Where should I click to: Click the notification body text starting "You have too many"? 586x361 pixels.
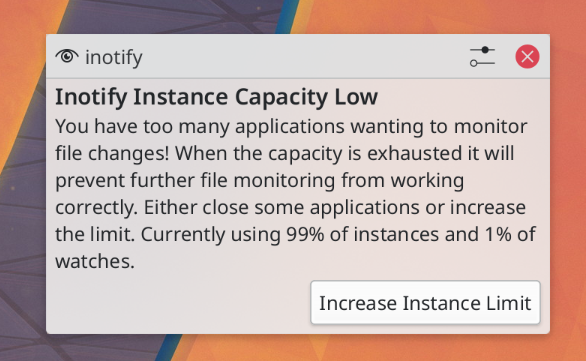click(295, 193)
